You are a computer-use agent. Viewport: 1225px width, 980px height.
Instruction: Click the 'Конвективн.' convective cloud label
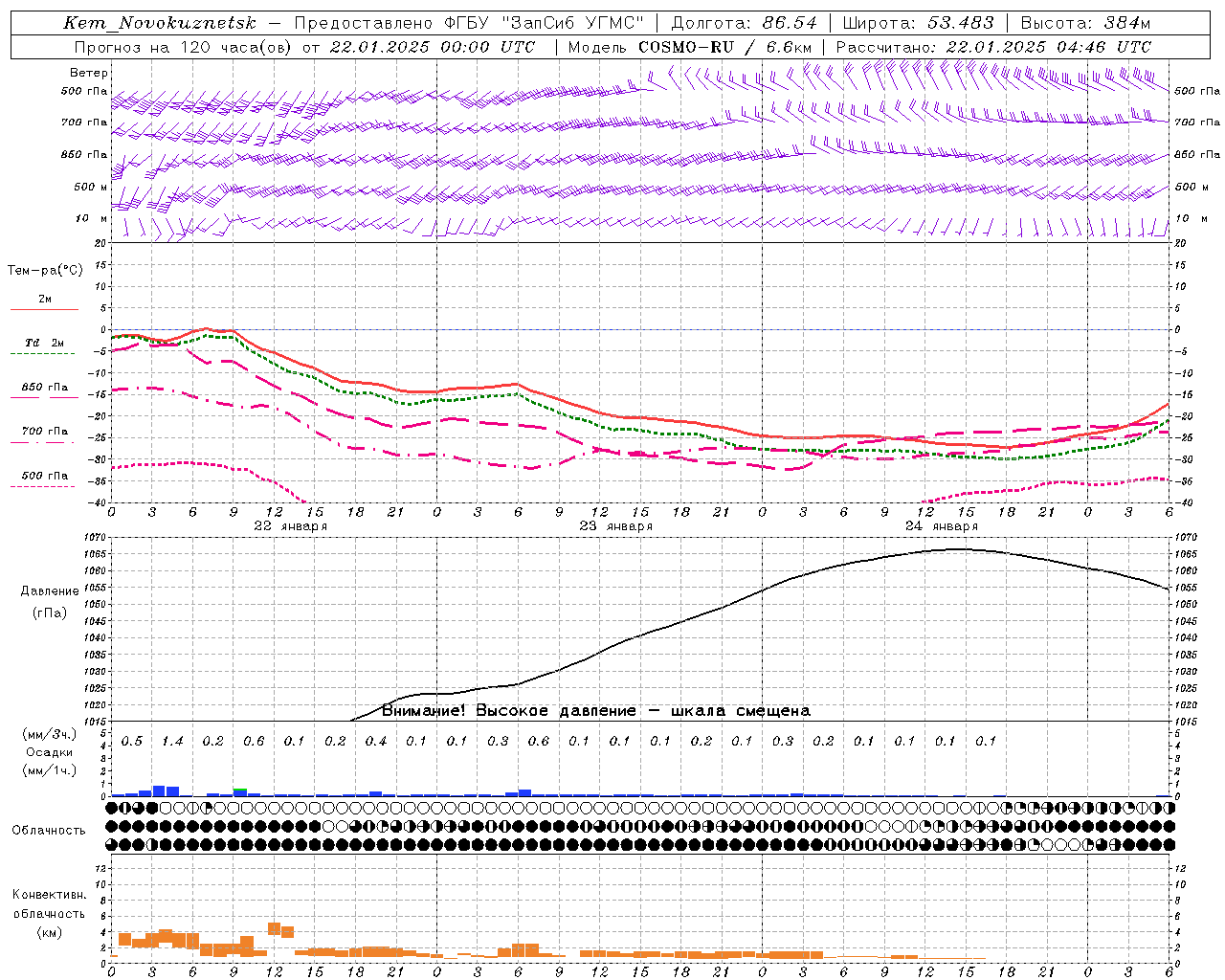pos(50,895)
